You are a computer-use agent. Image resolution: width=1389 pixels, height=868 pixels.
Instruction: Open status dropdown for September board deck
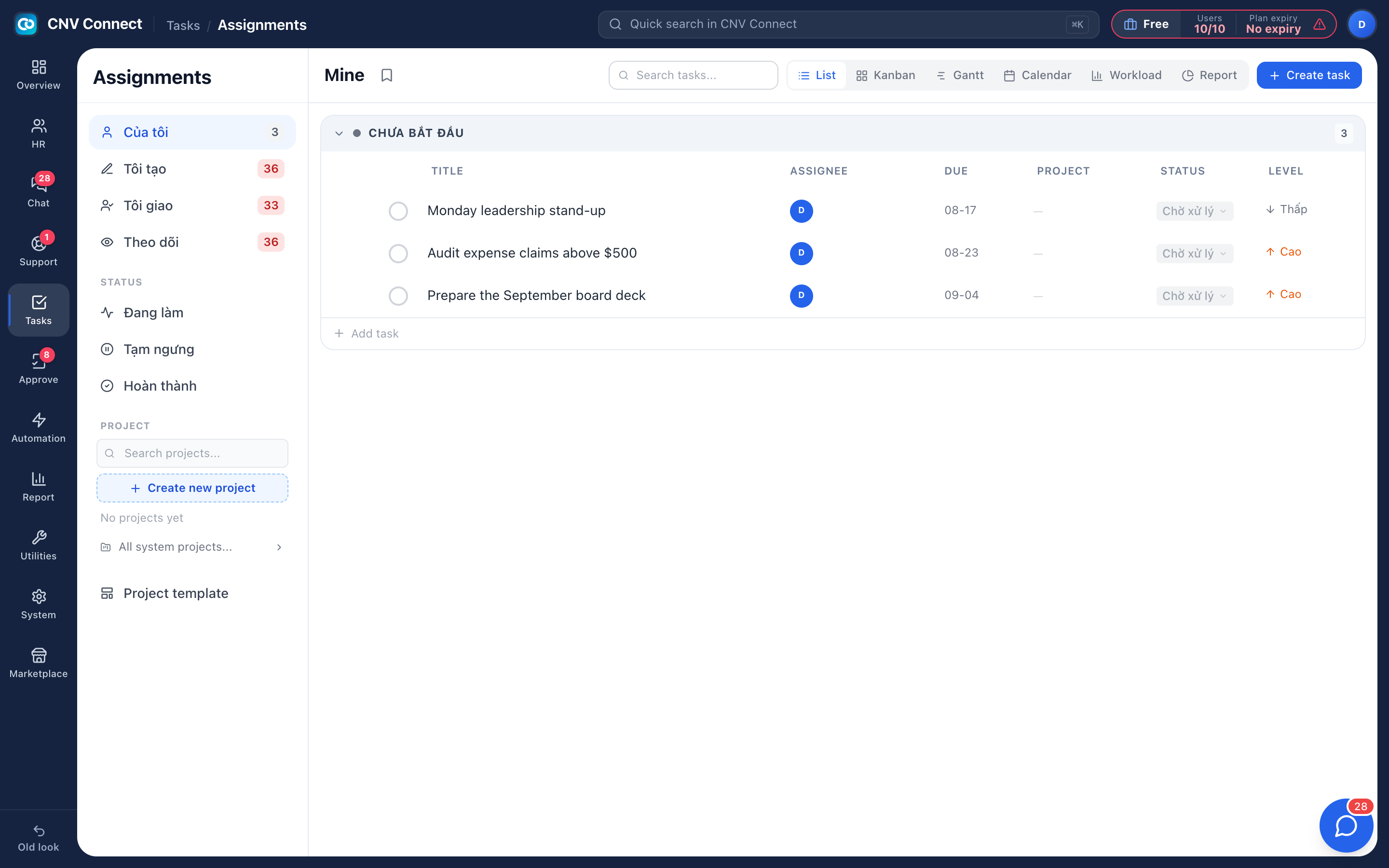point(1195,296)
